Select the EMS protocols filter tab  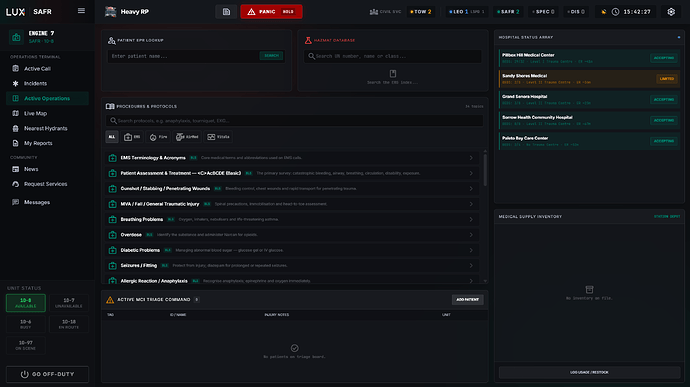[x=132, y=137]
